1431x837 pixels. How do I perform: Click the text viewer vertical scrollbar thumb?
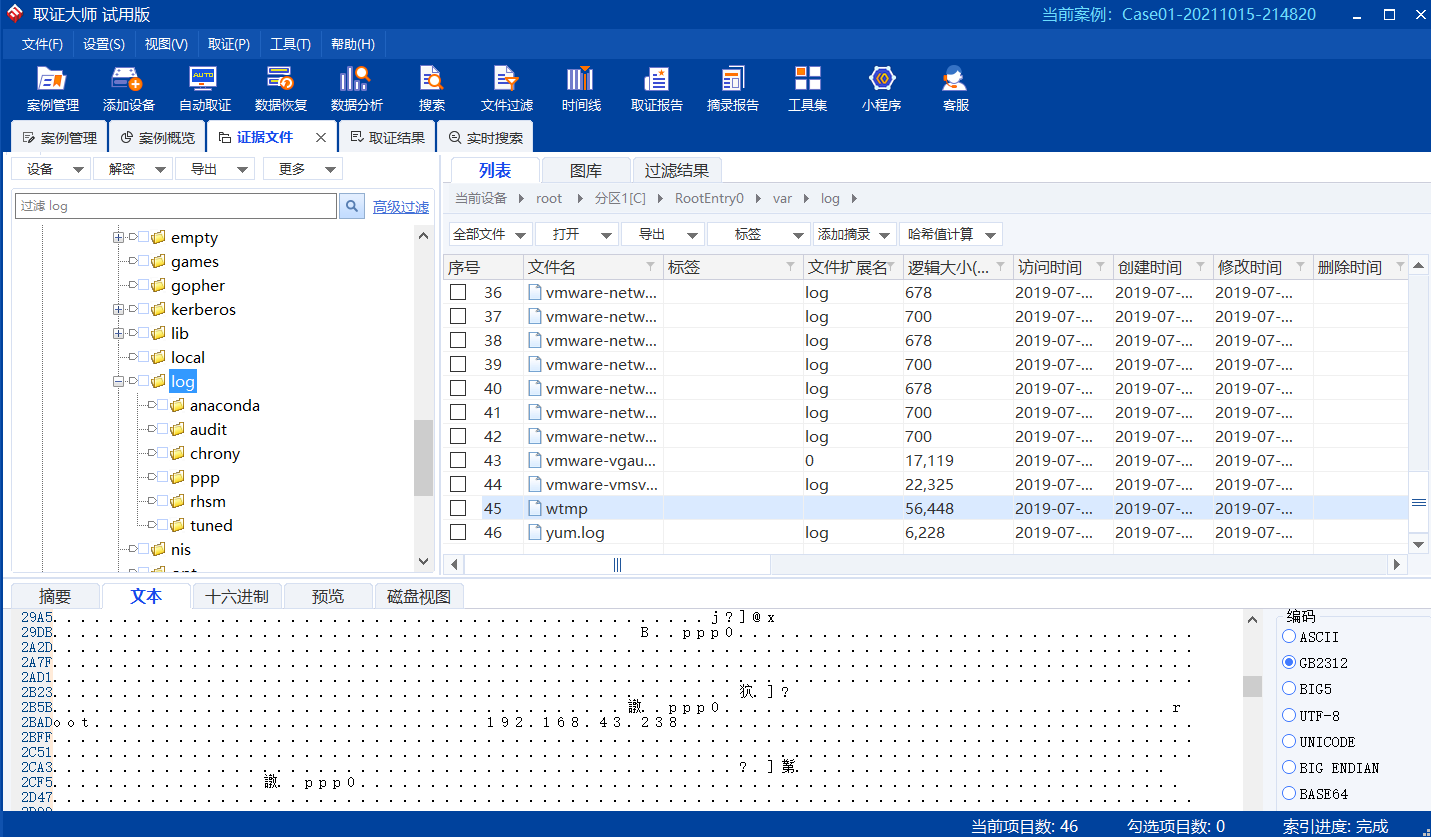[1252, 686]
